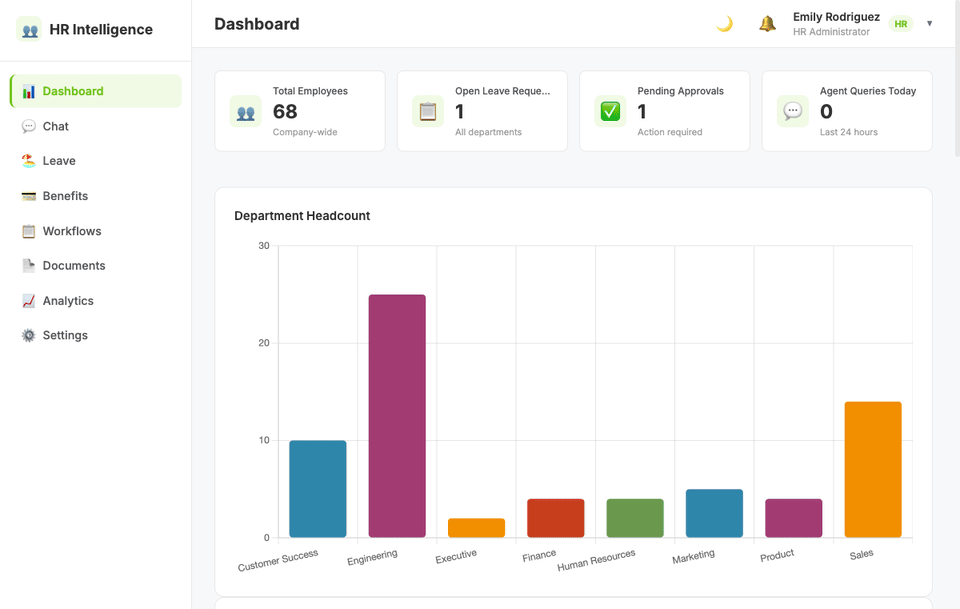
Task: Open the Total Employees card value 68
Action: tap(285, 111)
